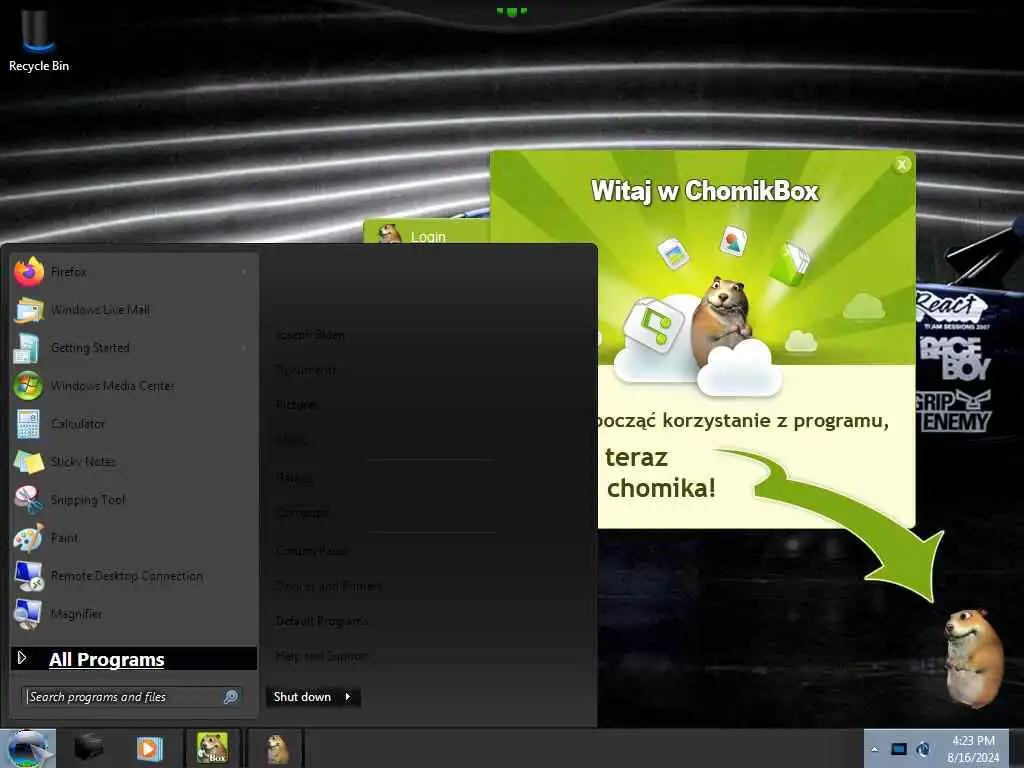Open Music in the Start menu
1024x768 pixels.
292,441
